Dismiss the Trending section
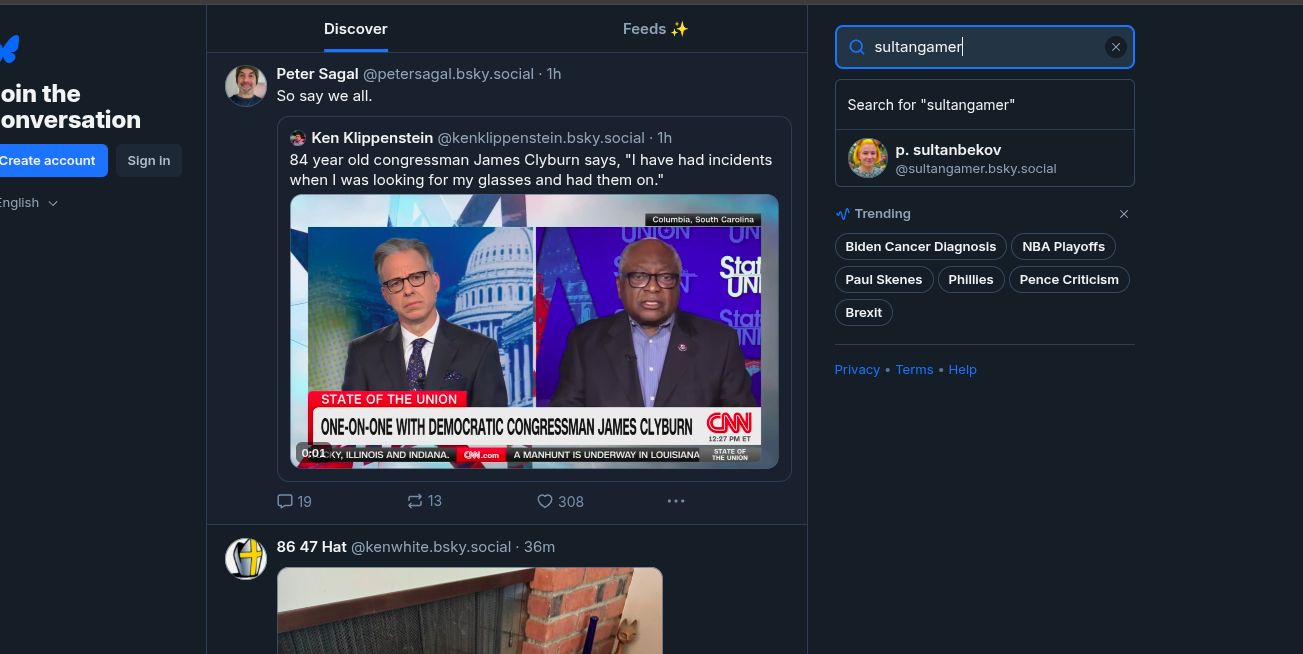Viewport: 1303px width, 654px height. 1124,214
